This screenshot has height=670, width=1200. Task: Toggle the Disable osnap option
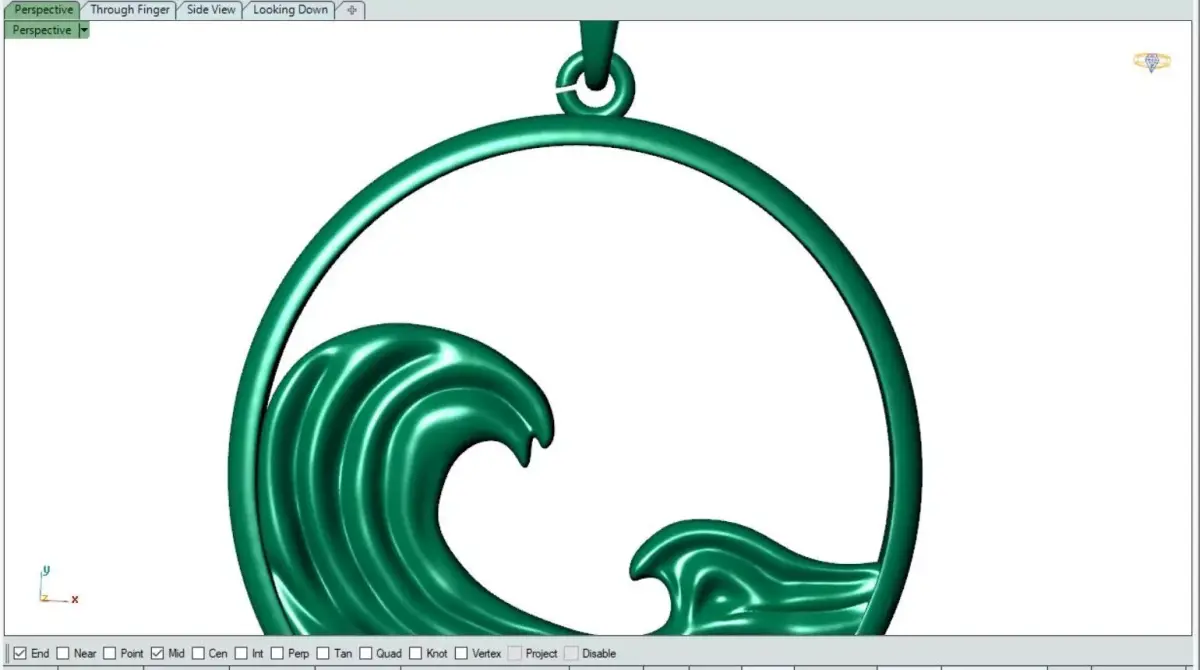tap(571, 654)
